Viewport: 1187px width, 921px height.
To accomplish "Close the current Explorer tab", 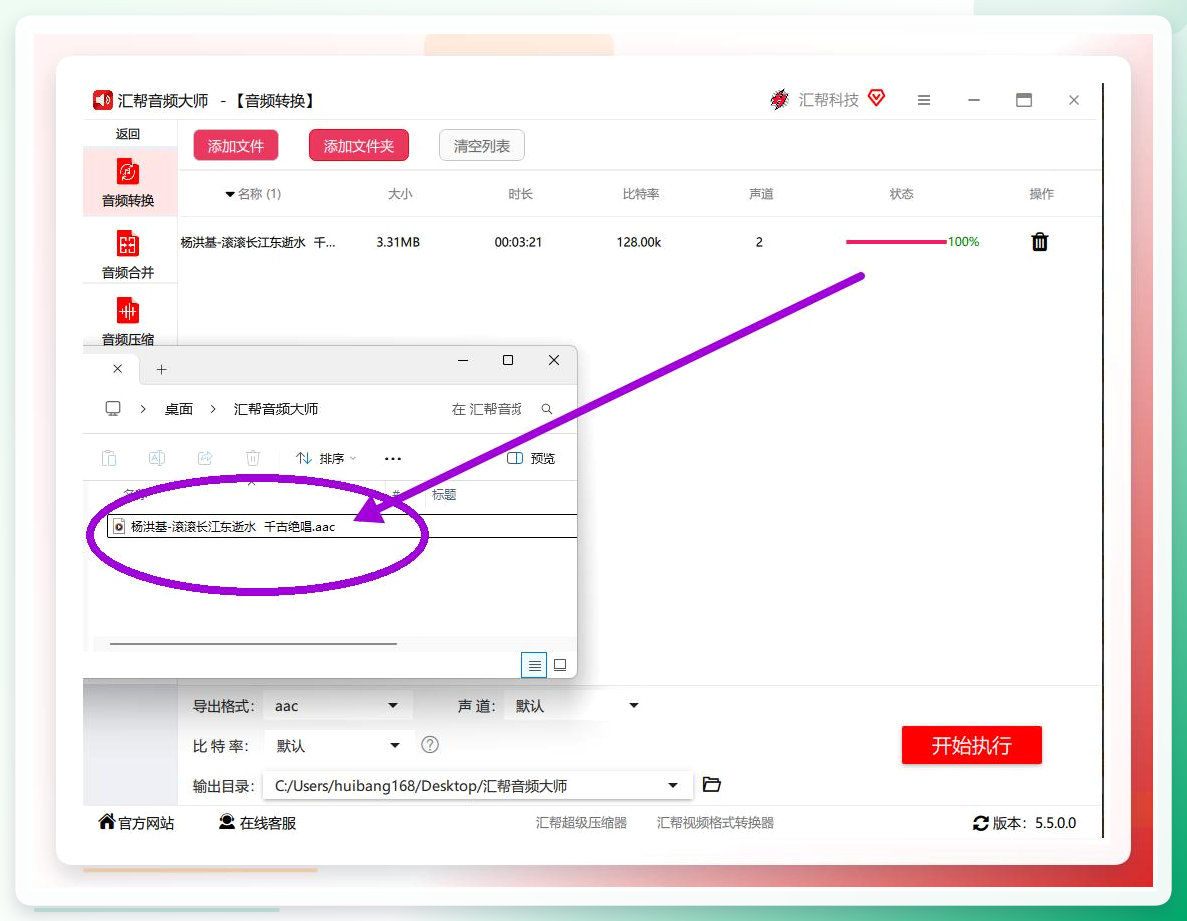I will point(117,369).
